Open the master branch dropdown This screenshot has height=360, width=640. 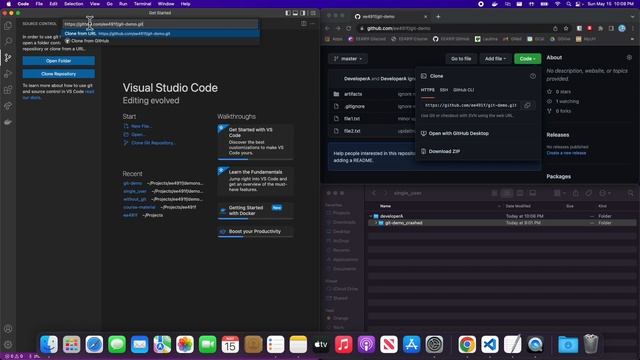click(348, 59)
